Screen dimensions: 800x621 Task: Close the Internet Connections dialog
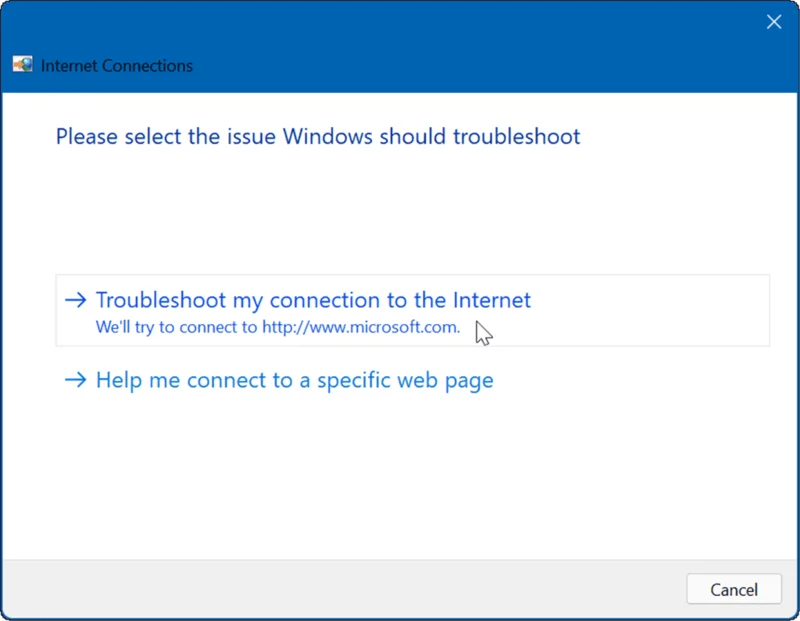[x=773, y=21]
